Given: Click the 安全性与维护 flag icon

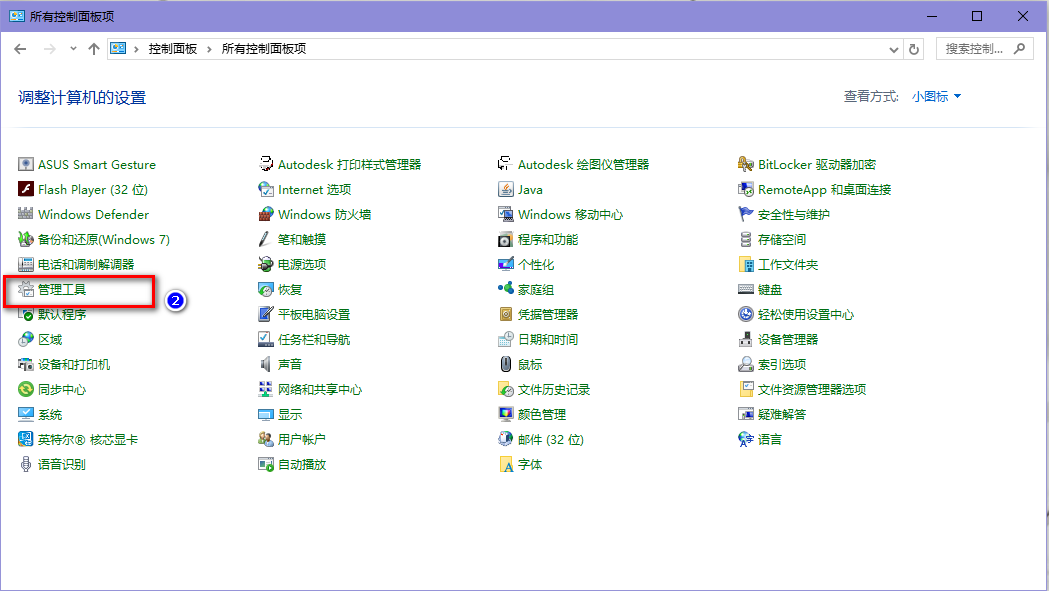Looking at the screenshot, I should (745, 214).
